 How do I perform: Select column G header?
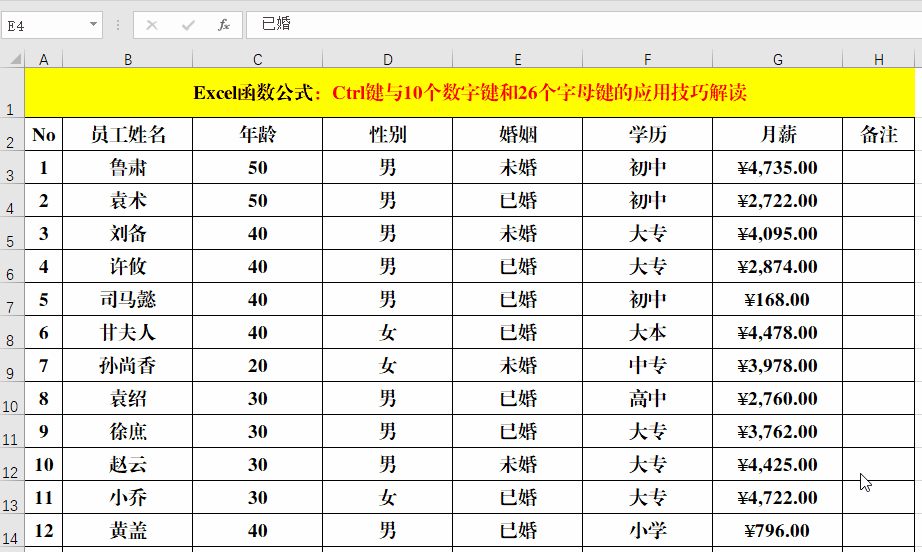click(777, 59)
